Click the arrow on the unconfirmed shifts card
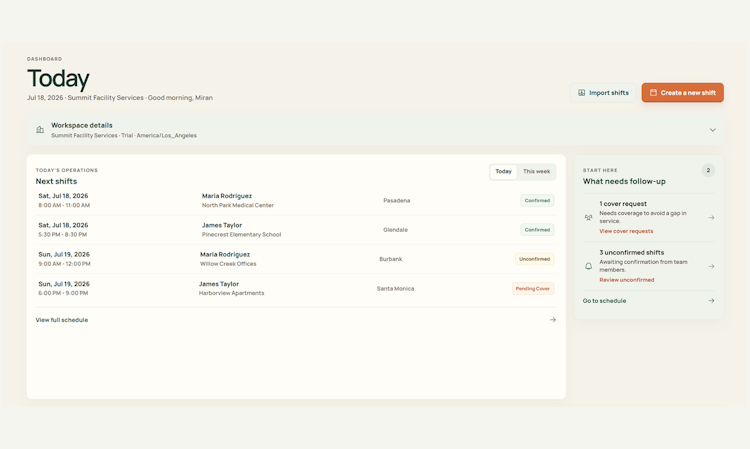This screenshot has width=750, height=449. click(711, 266)
